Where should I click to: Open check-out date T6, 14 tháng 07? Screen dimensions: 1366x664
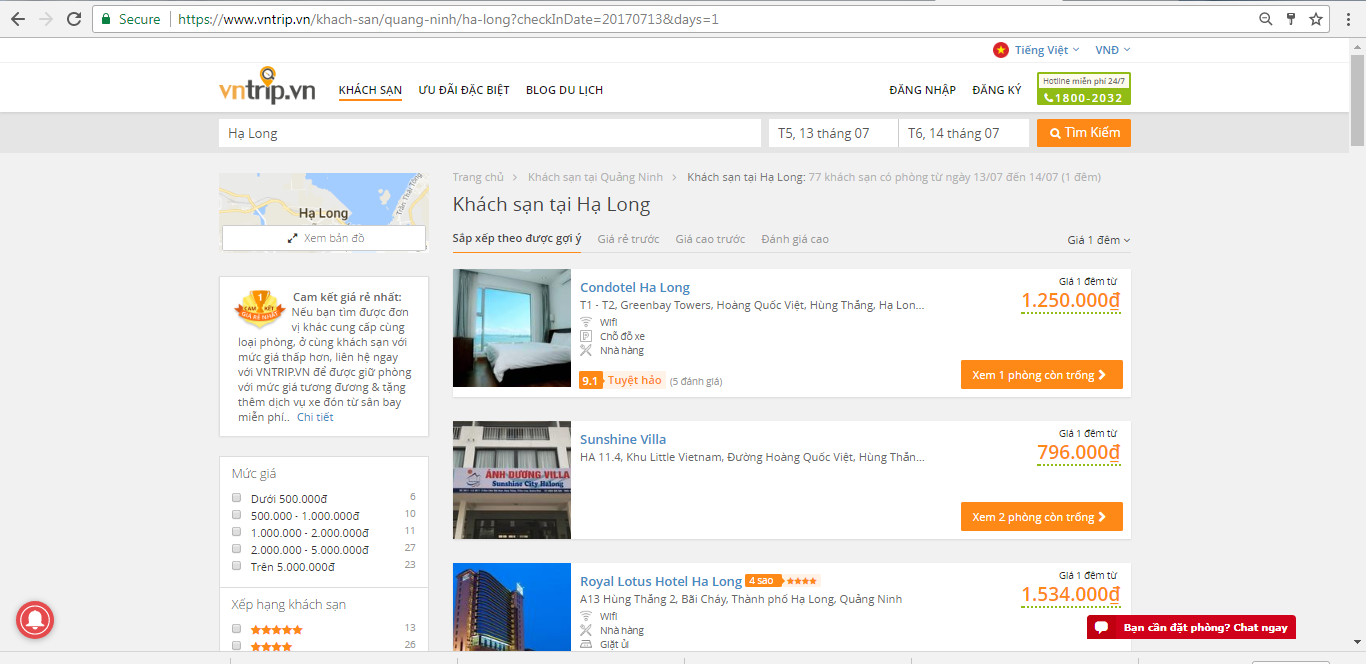964,133
